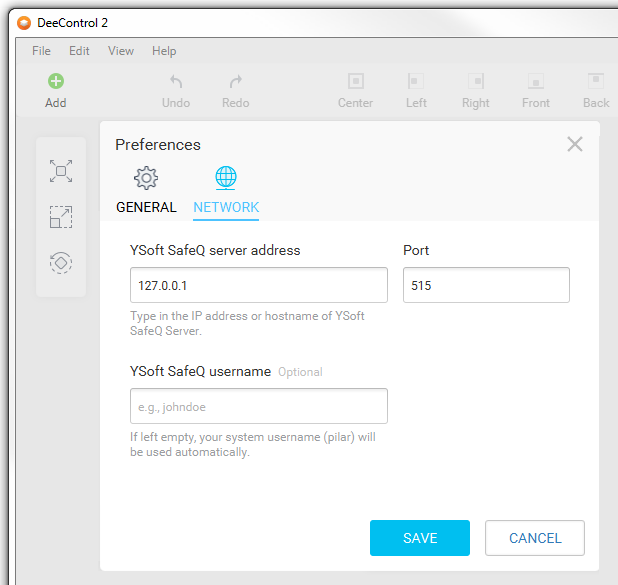618x585 pixels.
Task: Choose the Front view icon
Action: [536, 82]
